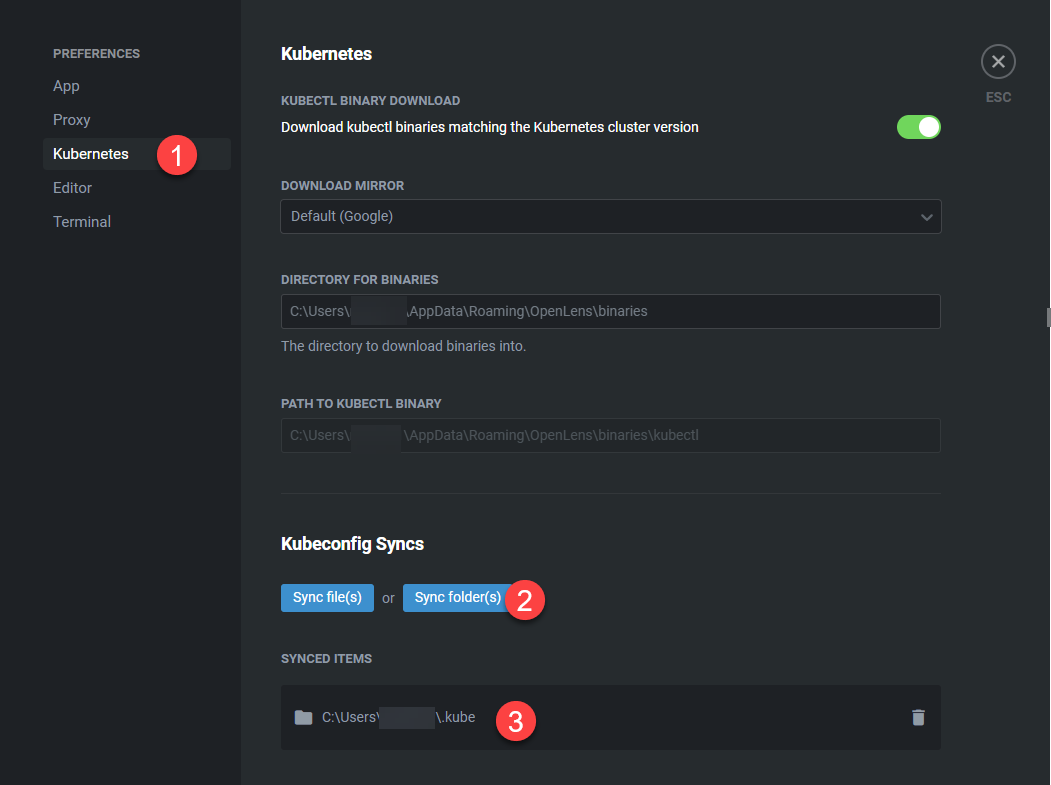Select Kubernetes in the preferences sidebar

[91, 154]
